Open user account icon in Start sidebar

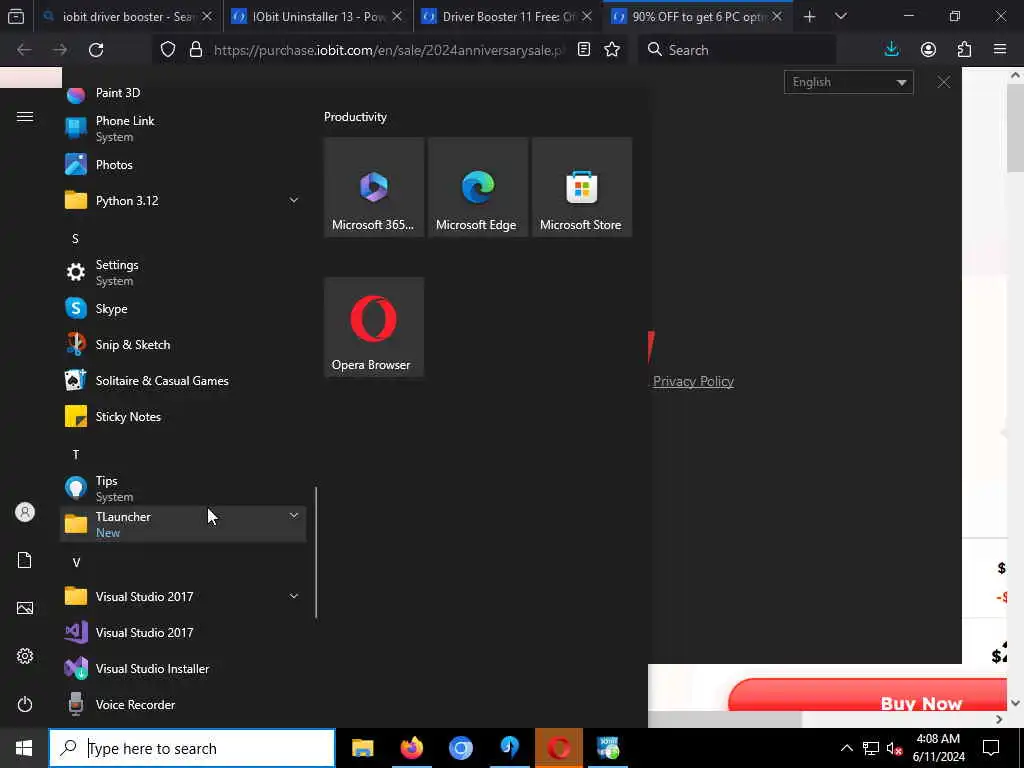(x=25, y=512)
